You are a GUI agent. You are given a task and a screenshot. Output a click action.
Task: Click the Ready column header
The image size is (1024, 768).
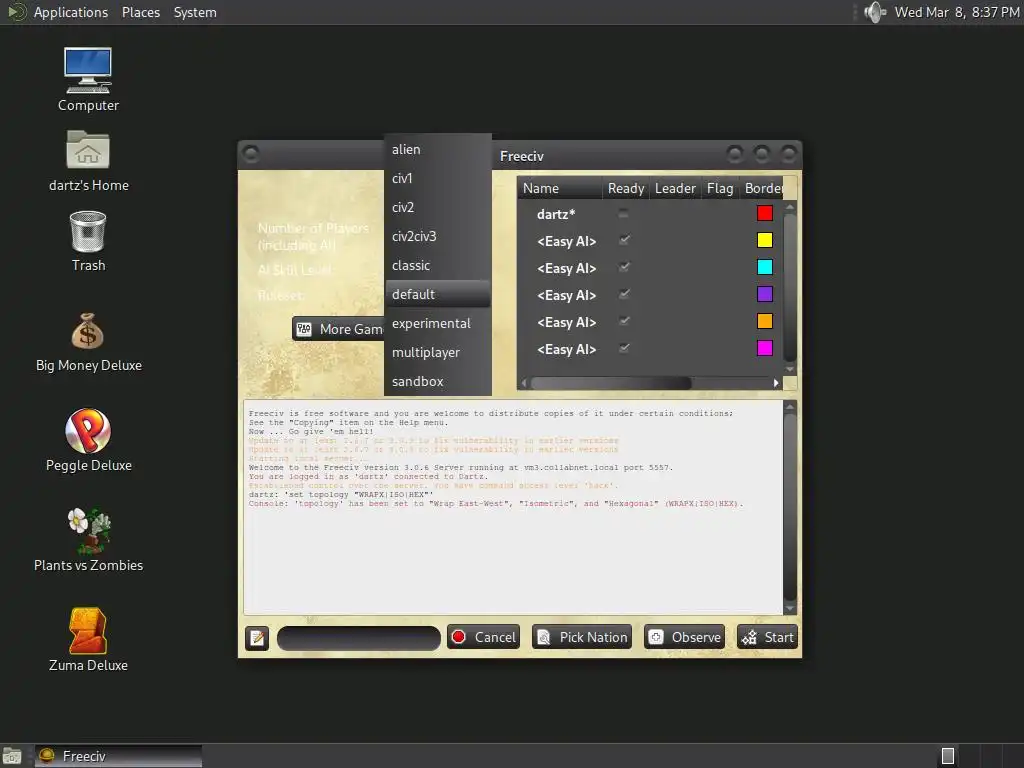click(x=626, y=188)
